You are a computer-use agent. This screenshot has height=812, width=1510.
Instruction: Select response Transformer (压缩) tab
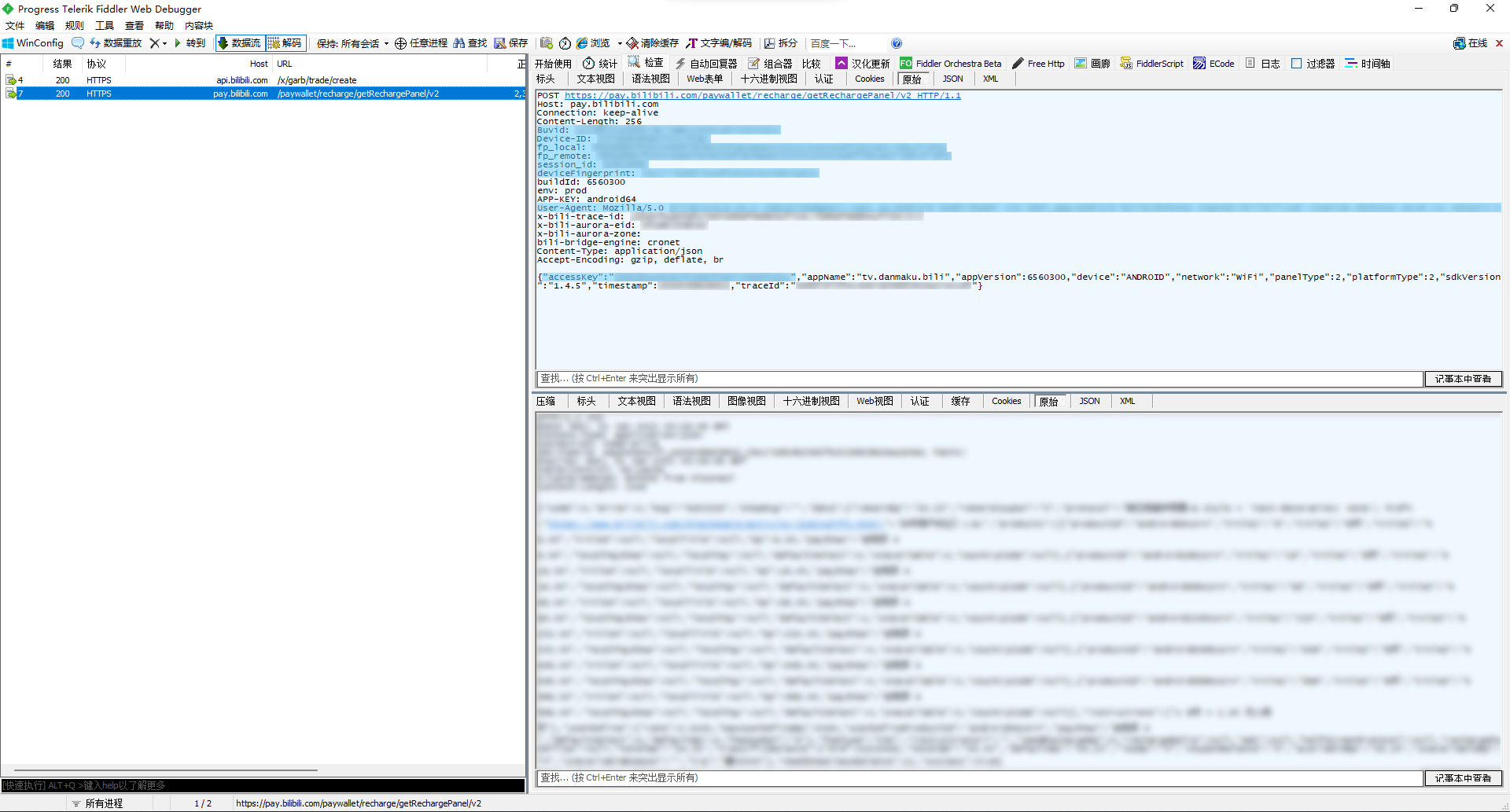pyautogui.click(x=546, y=401)
